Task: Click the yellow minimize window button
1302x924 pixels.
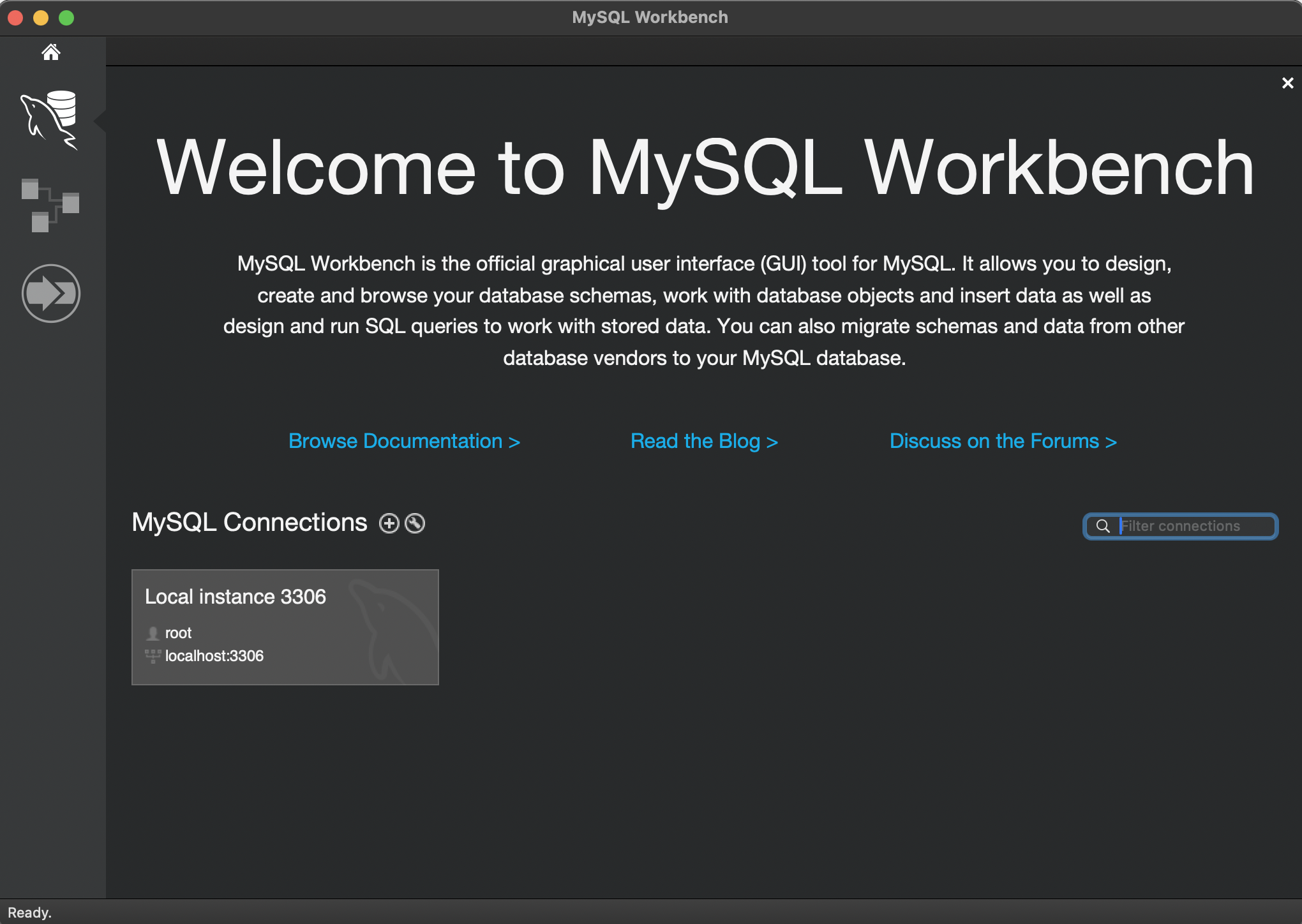Action: click(x=41, y=18)
